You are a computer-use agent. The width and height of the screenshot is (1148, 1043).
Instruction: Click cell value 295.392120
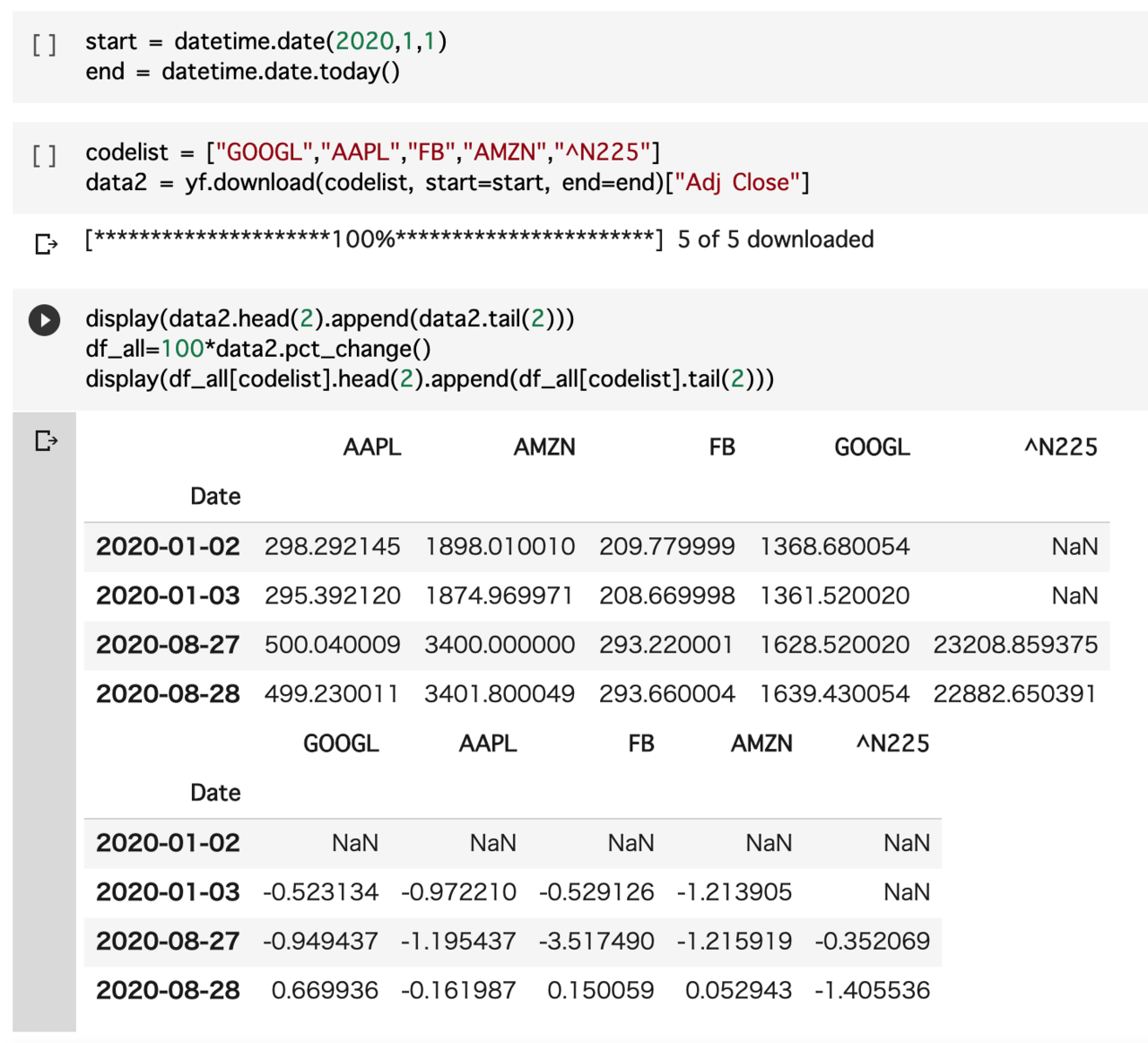click(332, 595)
